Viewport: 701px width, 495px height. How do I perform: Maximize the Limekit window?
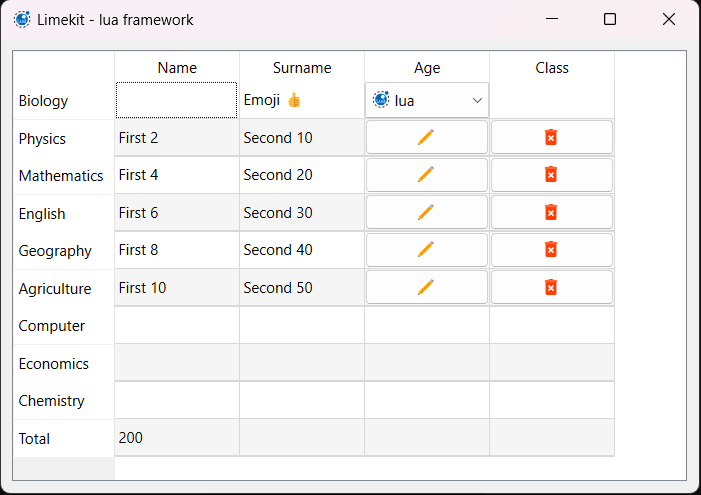[x=610, y=19]
